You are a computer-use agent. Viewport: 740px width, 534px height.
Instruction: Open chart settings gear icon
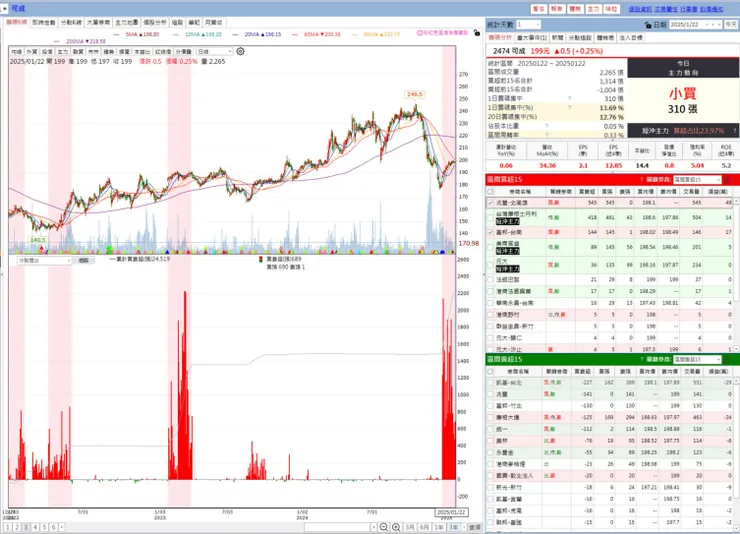(240, 51)
